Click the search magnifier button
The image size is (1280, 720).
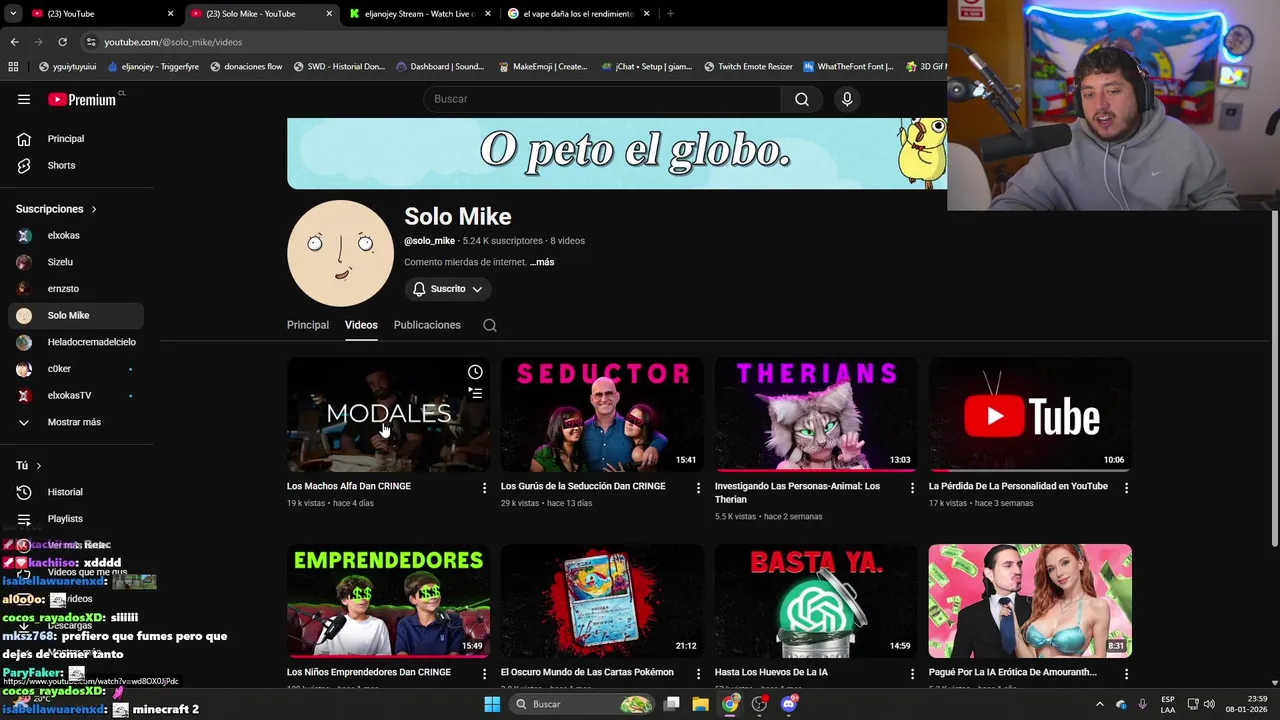802,99
